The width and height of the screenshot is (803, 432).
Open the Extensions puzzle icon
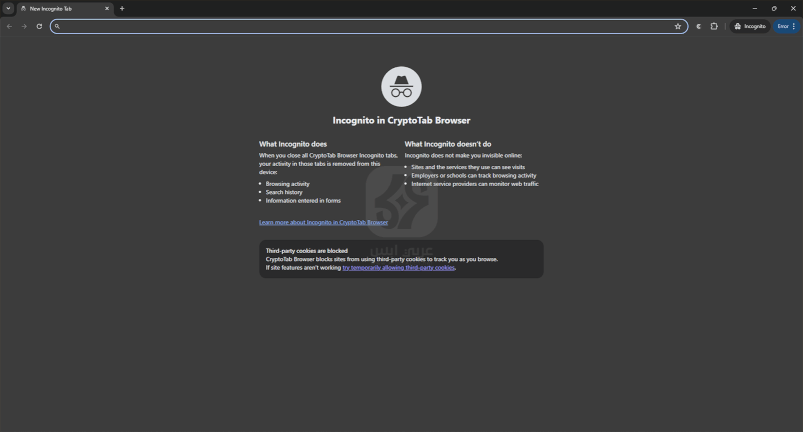714,26
